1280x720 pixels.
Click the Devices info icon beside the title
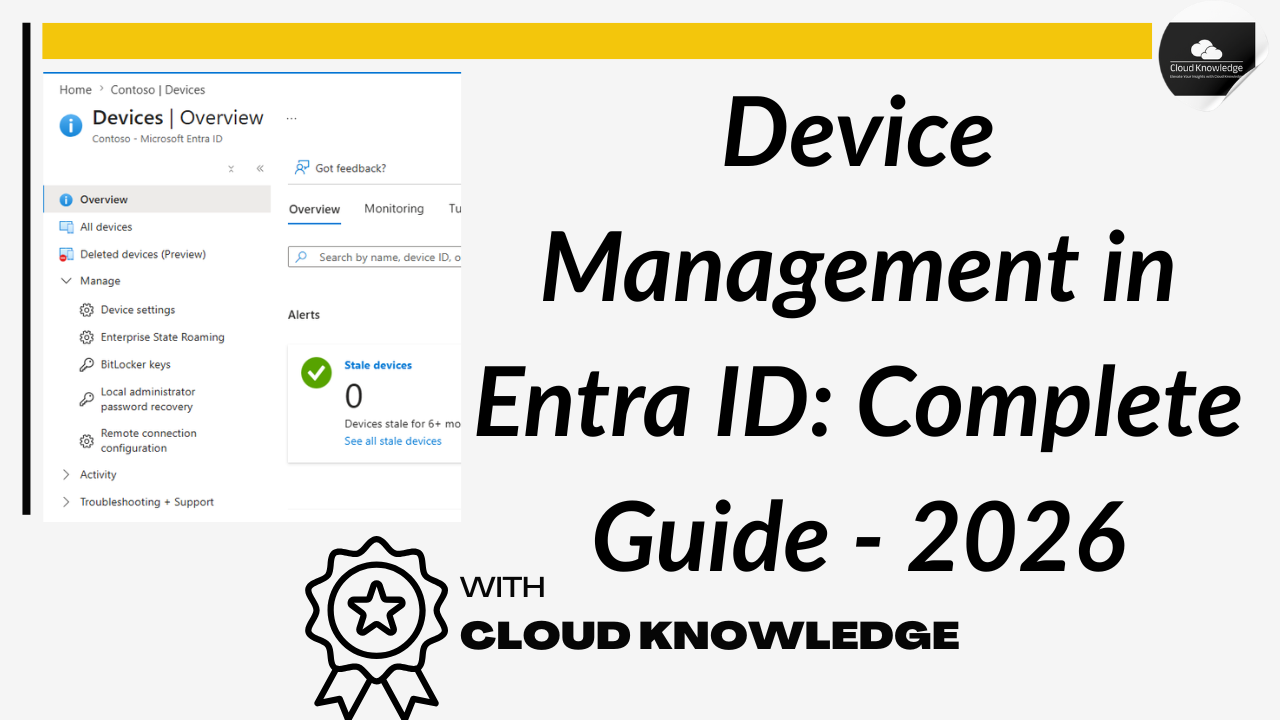point(71,125)
